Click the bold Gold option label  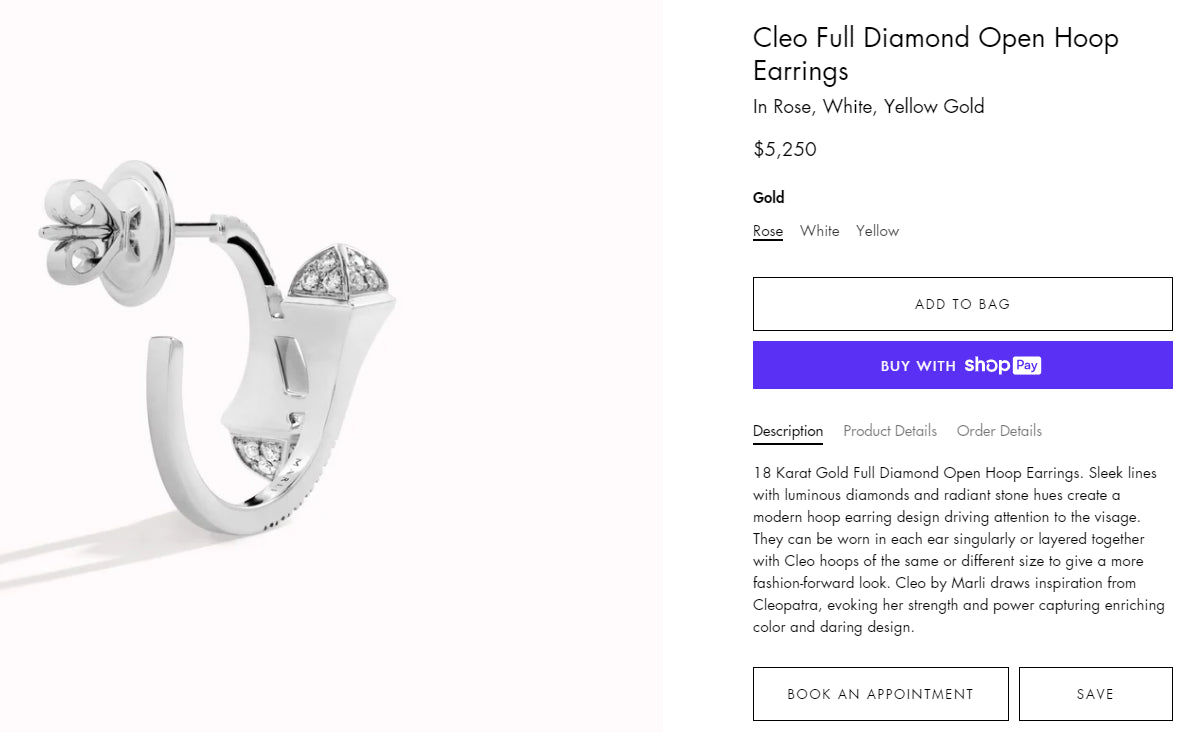768,197
